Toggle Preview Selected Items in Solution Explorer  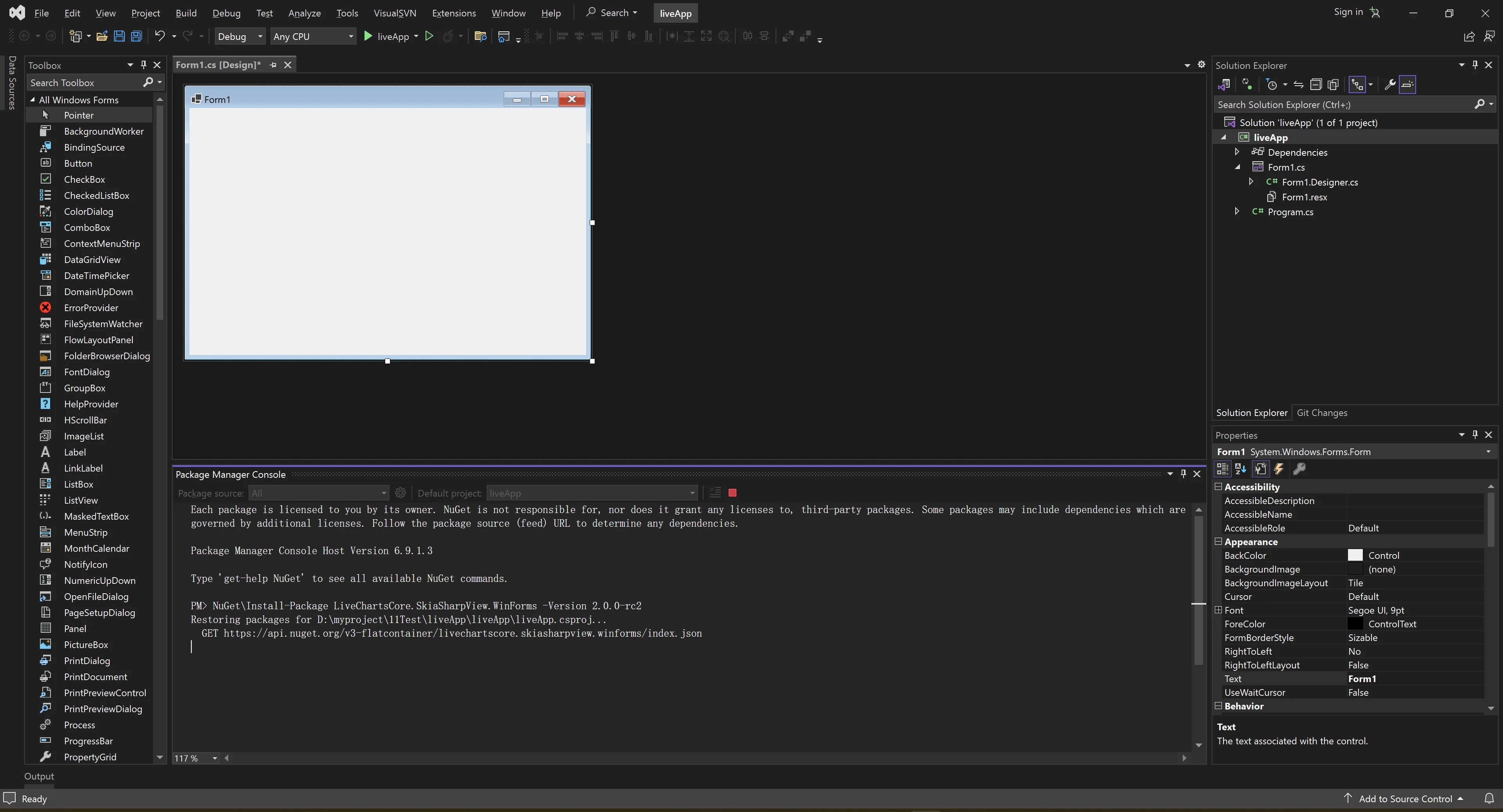coord(1407,85)
